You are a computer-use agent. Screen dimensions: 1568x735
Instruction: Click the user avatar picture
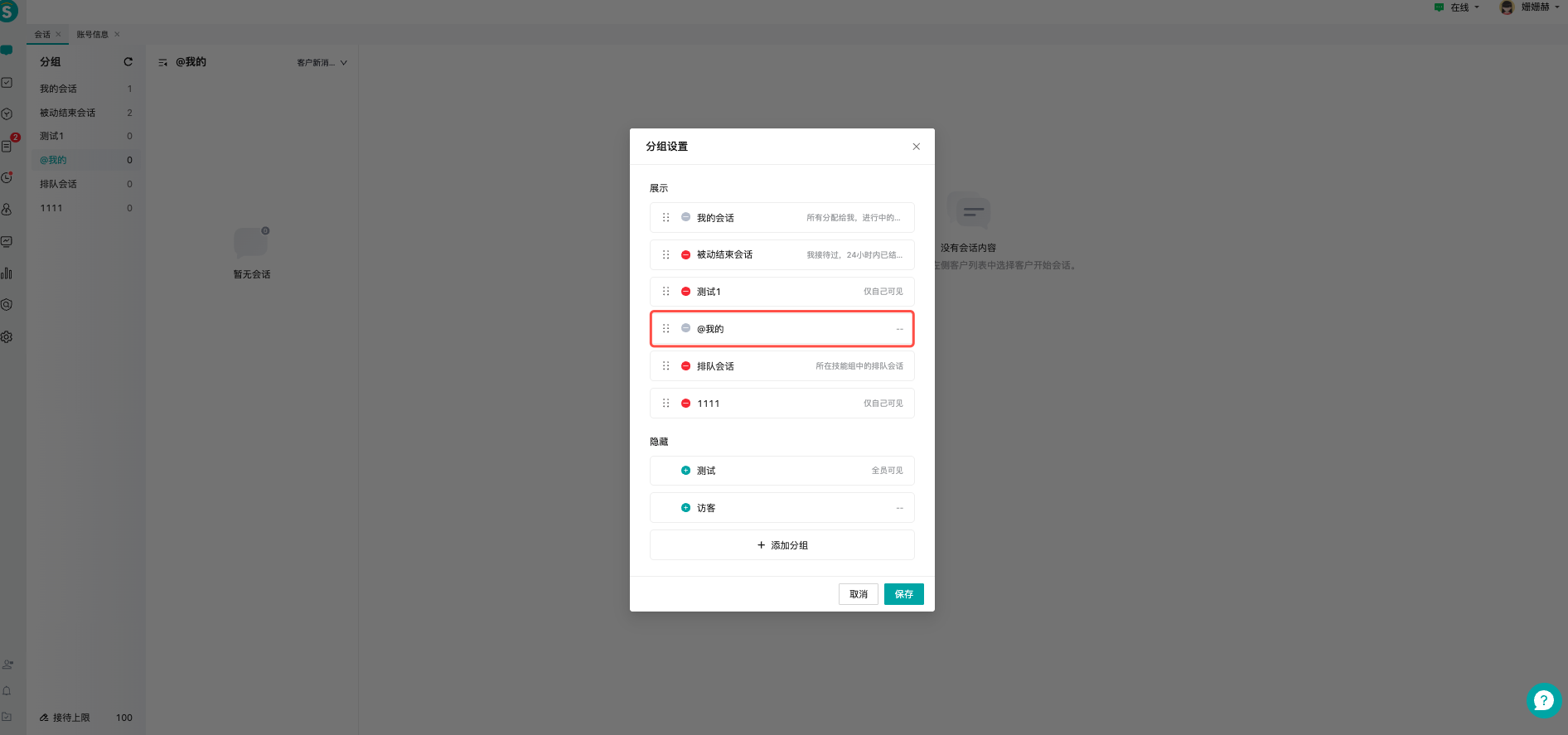tap(1507, 7)
